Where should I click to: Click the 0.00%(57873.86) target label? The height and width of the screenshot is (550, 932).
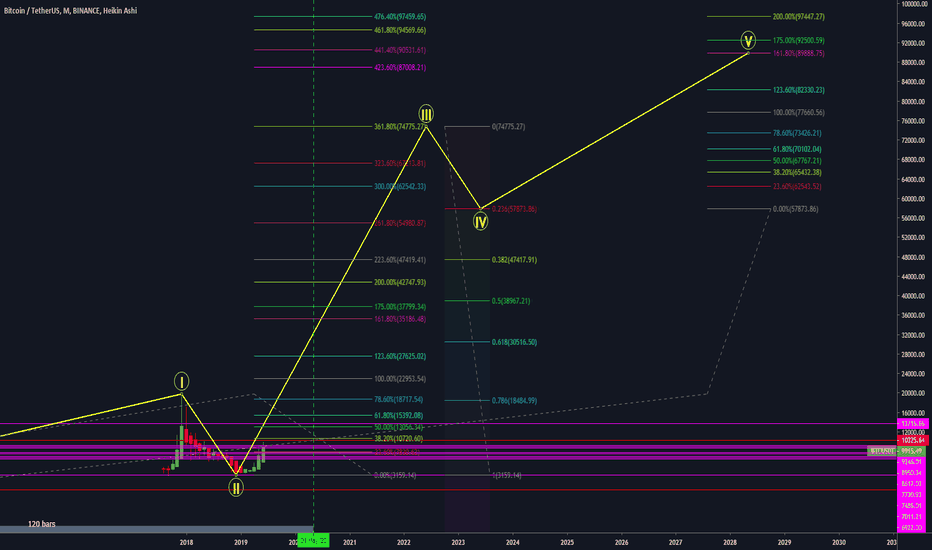click(x=795, y=209)
